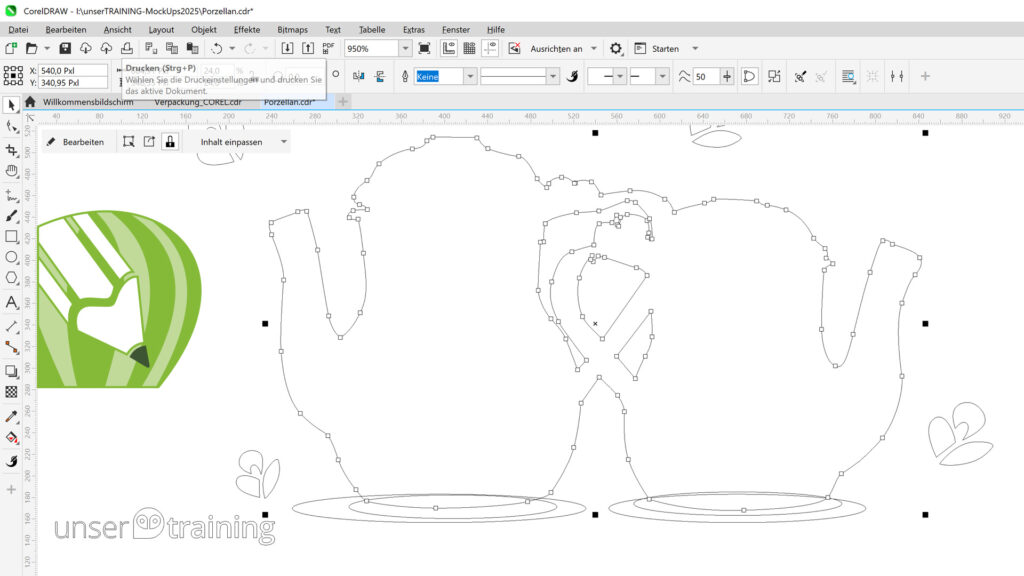Viewport: 1024px width, 576px height.
Task: Click the object origin anchor grid
Action: click(13, 76)
